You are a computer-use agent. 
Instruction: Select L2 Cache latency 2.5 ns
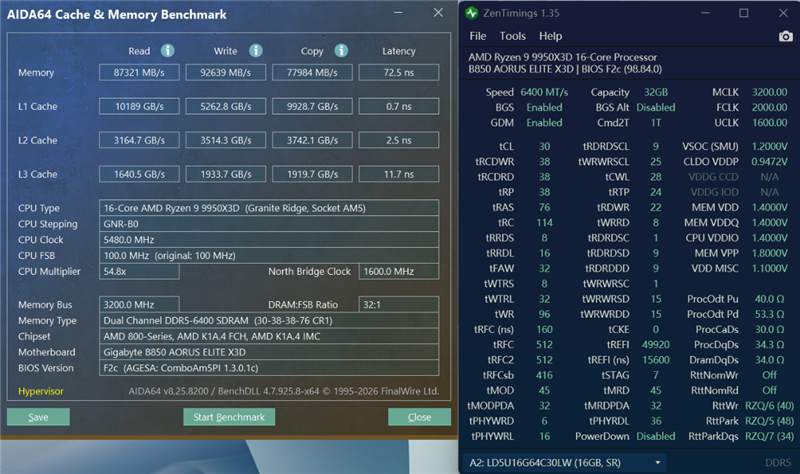398,140
